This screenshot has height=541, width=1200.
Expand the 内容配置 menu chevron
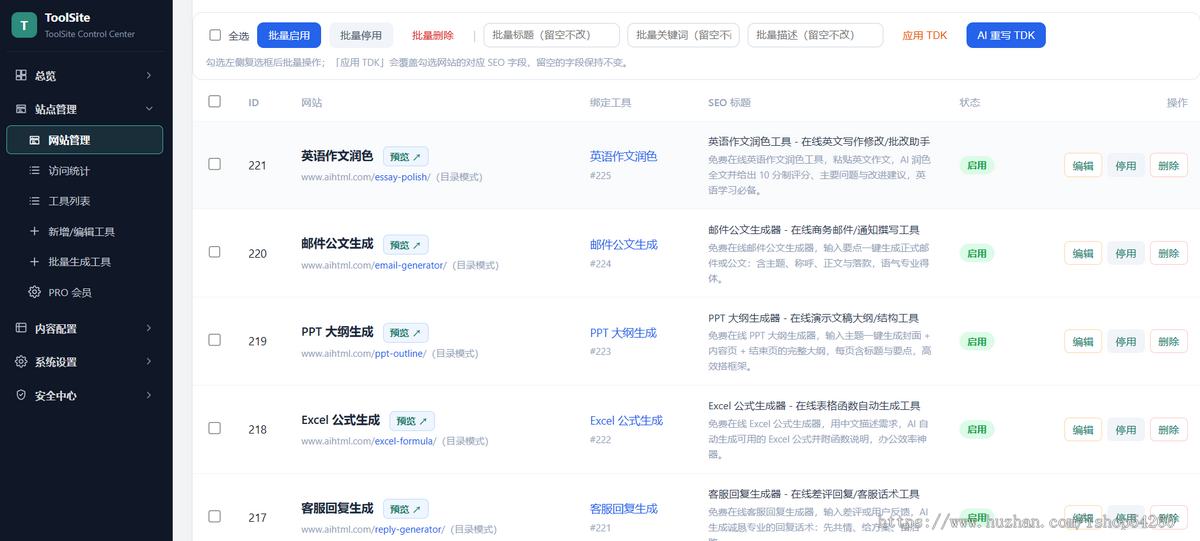[149, 328]
